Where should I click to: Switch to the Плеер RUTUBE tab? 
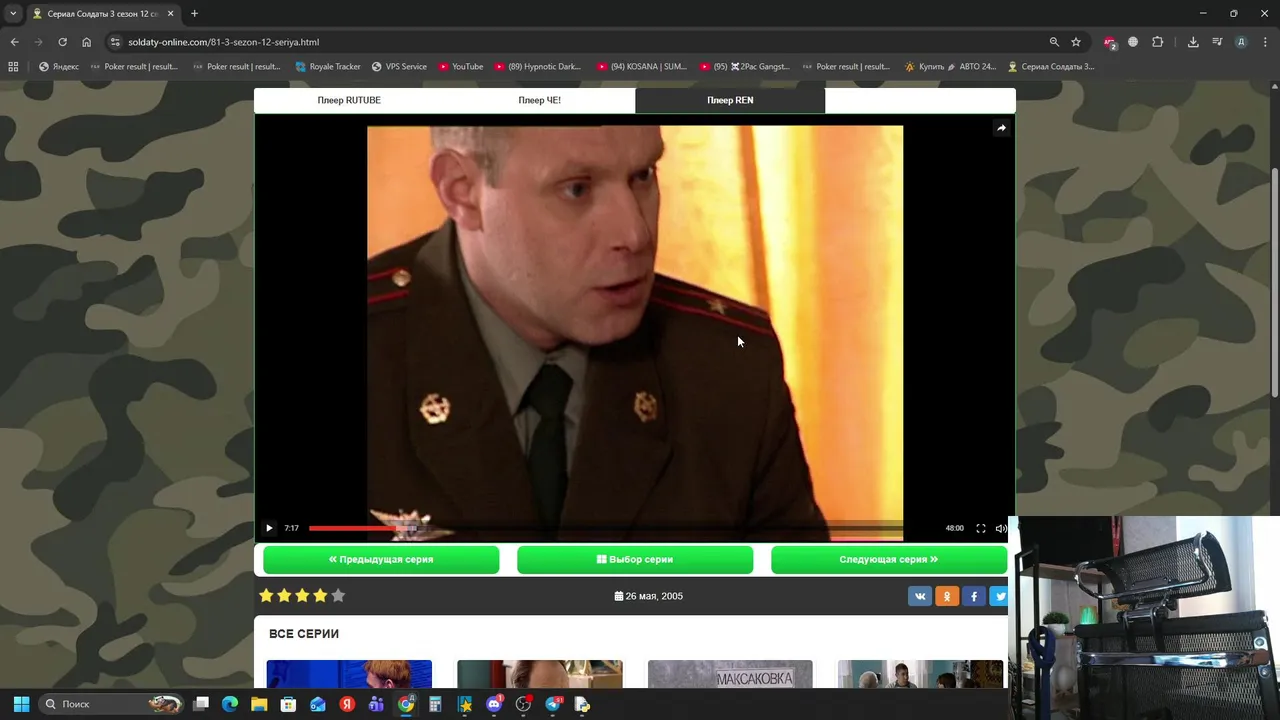point(349,100)
